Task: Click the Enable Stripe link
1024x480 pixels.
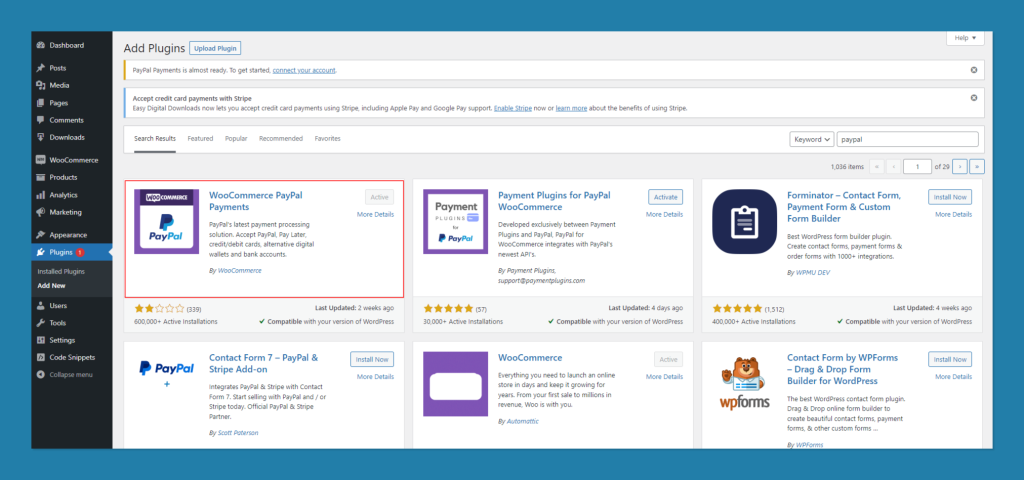Action: [511, 108]
